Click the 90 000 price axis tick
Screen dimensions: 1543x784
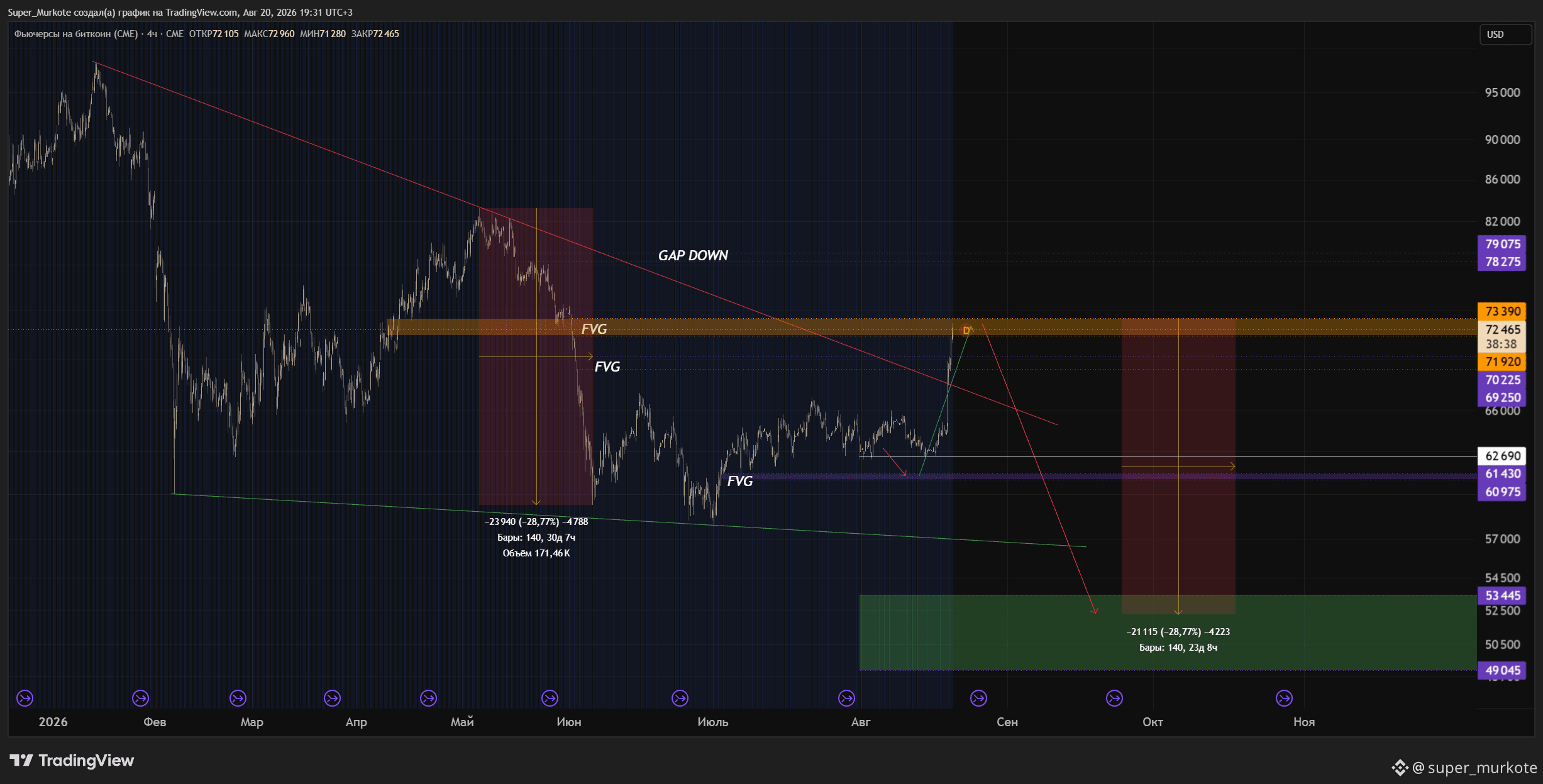click(x=1502, y=140)
